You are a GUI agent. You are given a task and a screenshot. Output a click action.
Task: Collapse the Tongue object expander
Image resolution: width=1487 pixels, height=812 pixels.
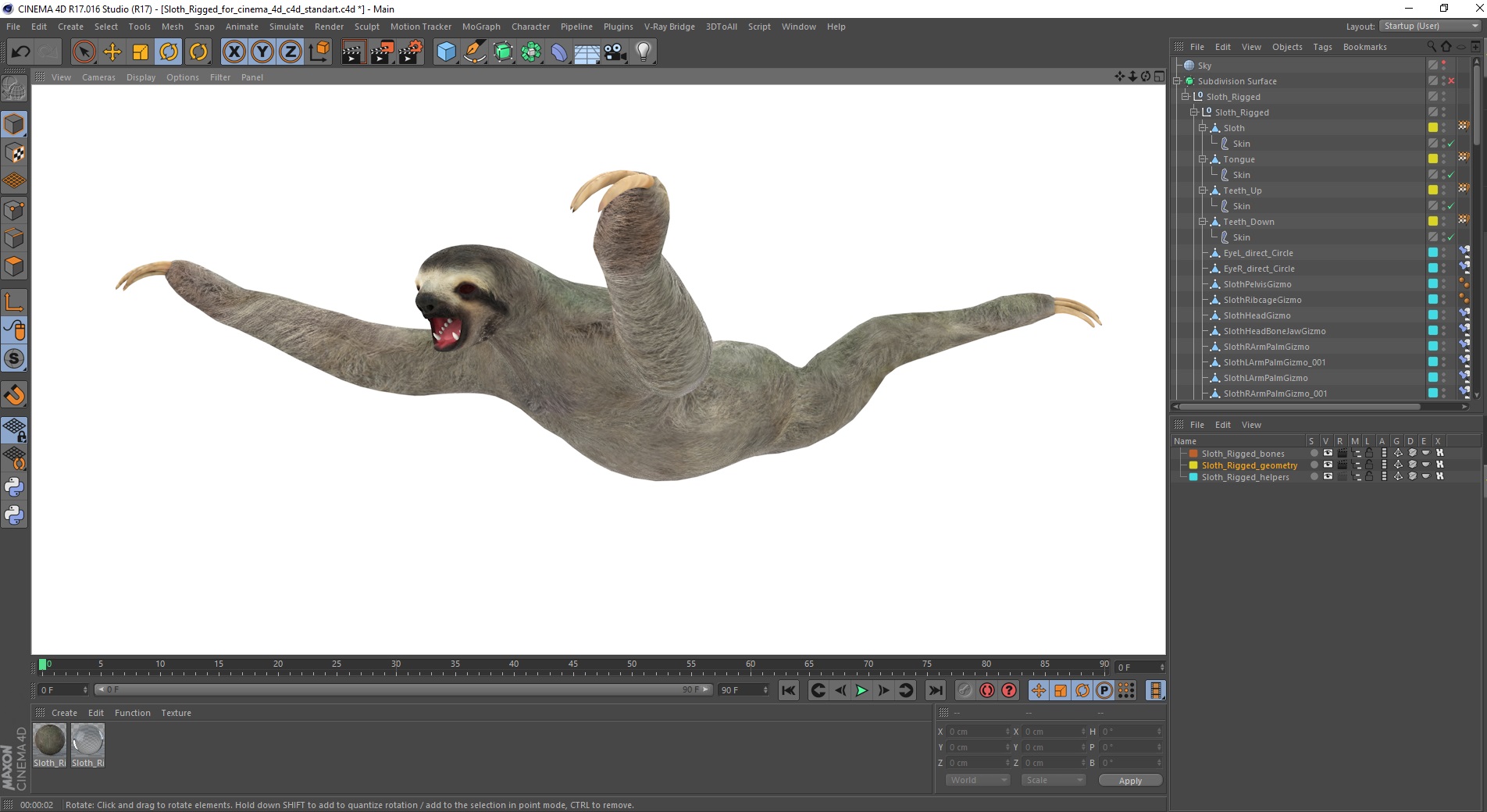click(1203, 159)
